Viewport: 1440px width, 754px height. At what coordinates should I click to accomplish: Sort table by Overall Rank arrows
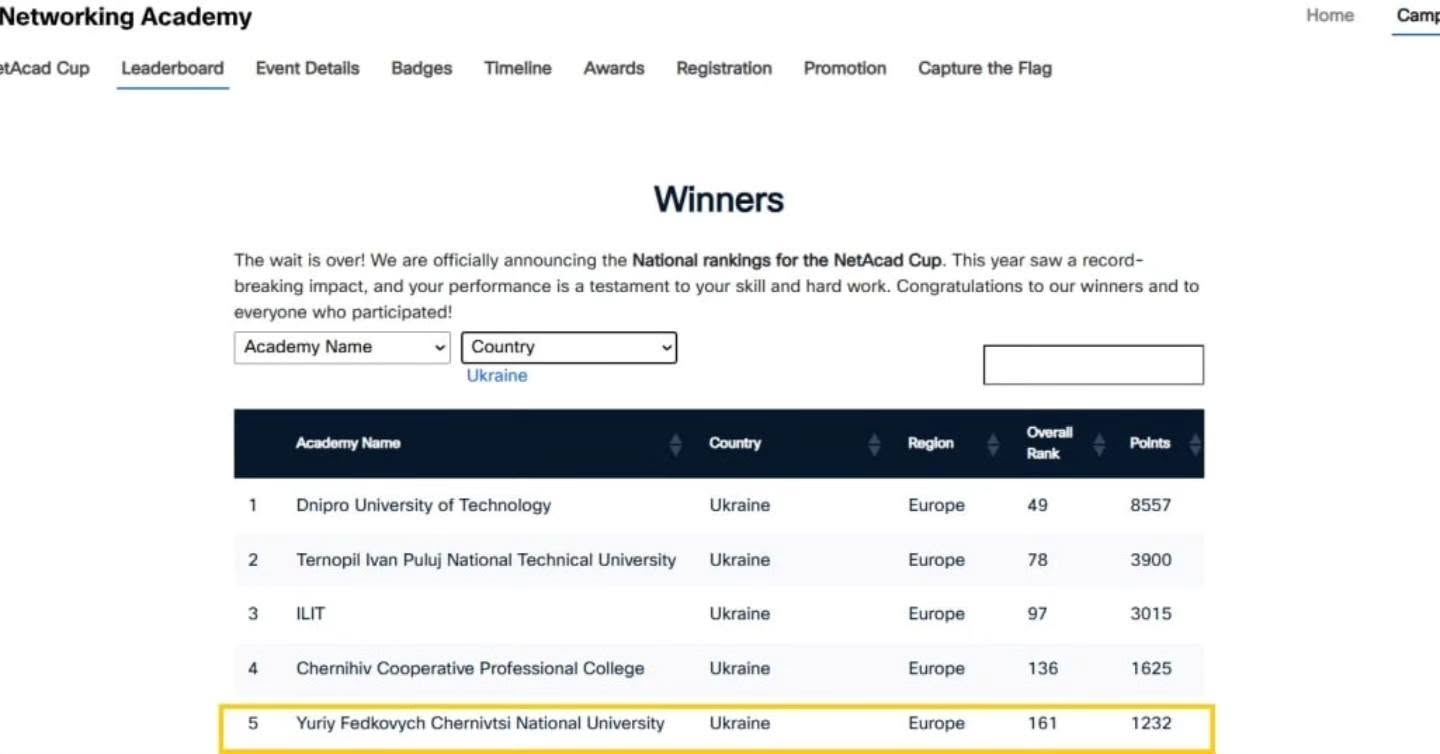tap(1100, 444)
